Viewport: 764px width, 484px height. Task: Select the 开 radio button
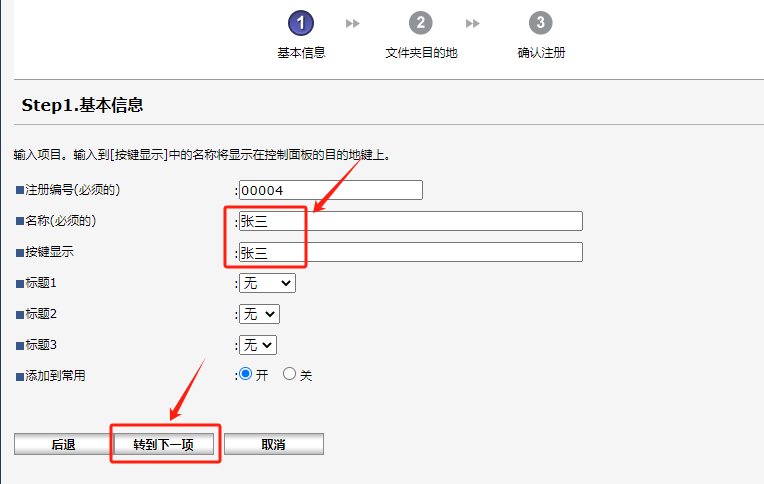pos(246,375)
